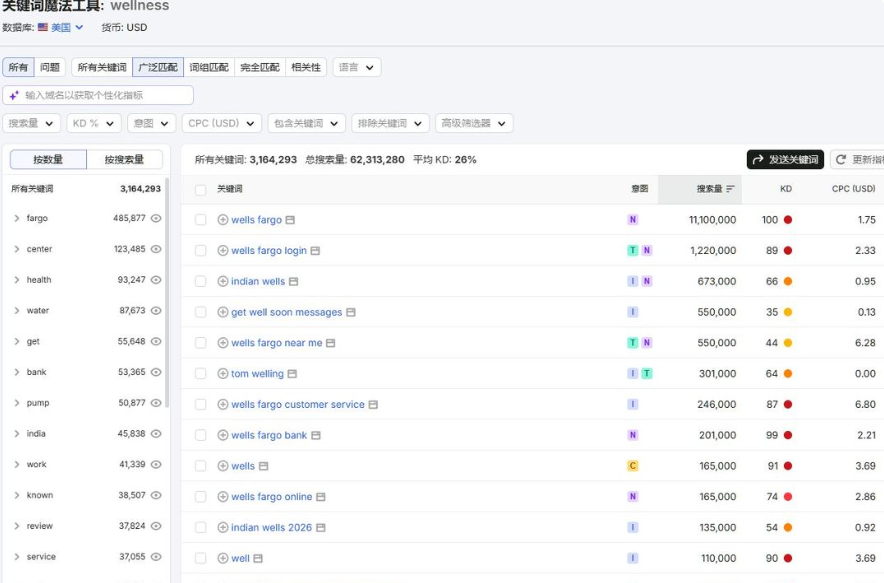Check the 'wells fargo bank' row checkbox
This screenshot has height=583, width=884.
tap(200, 435)
